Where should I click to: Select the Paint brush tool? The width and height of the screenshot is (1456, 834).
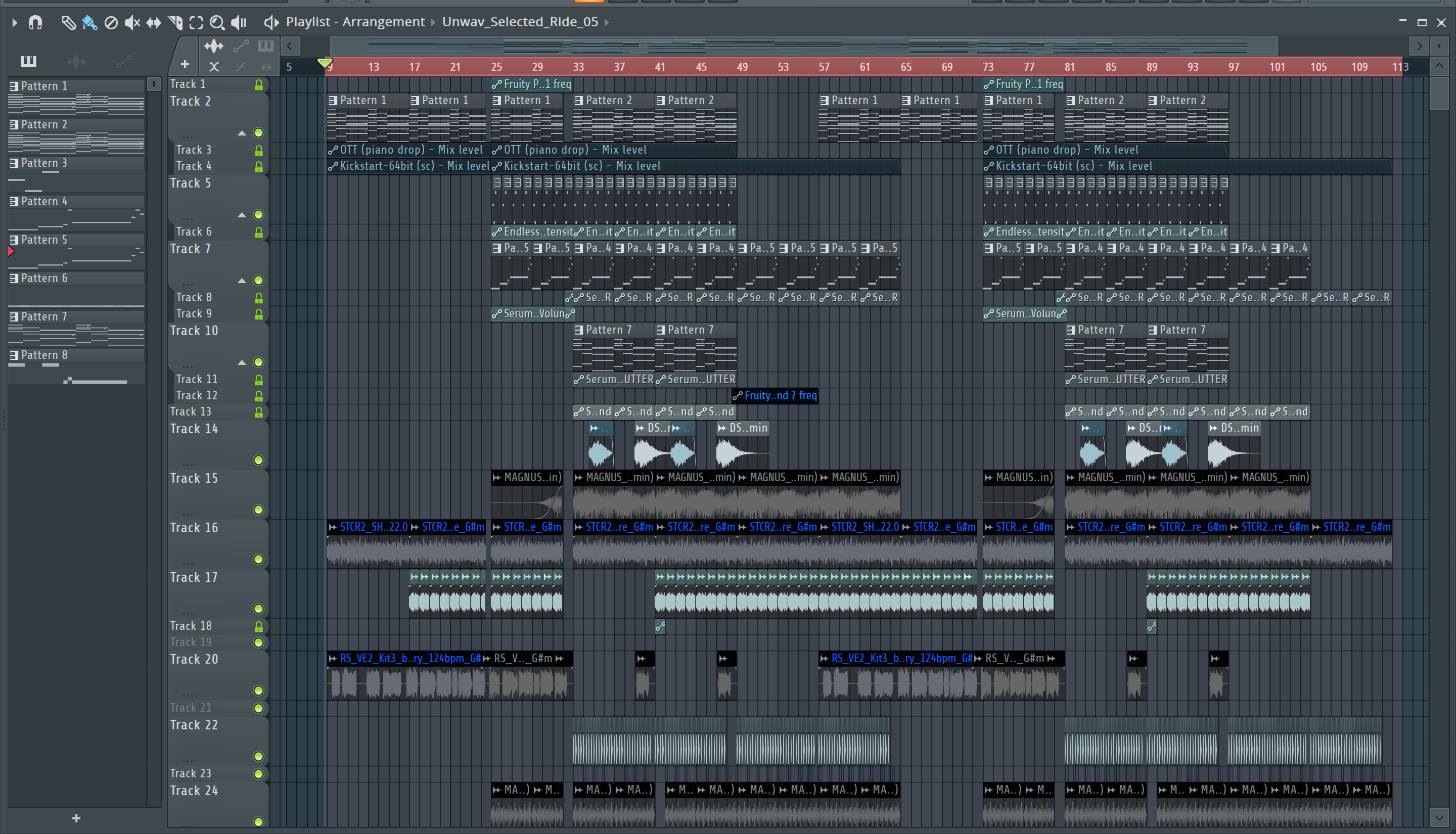tap(89, 22)
